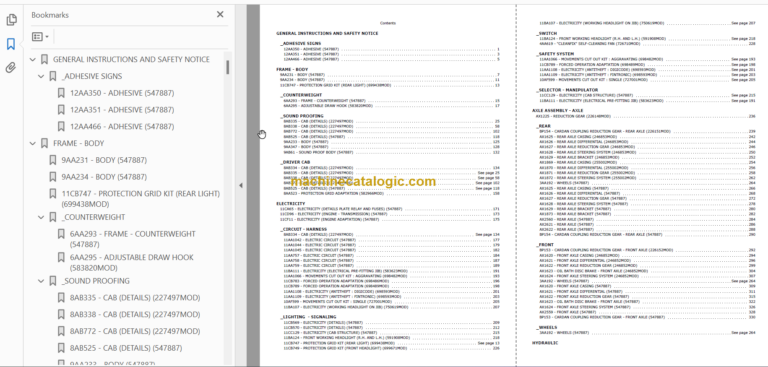Click contents heading _DRIVER CAB
Image resolution: width=768 pixels, height=367 pixels.
click(295, 162)
